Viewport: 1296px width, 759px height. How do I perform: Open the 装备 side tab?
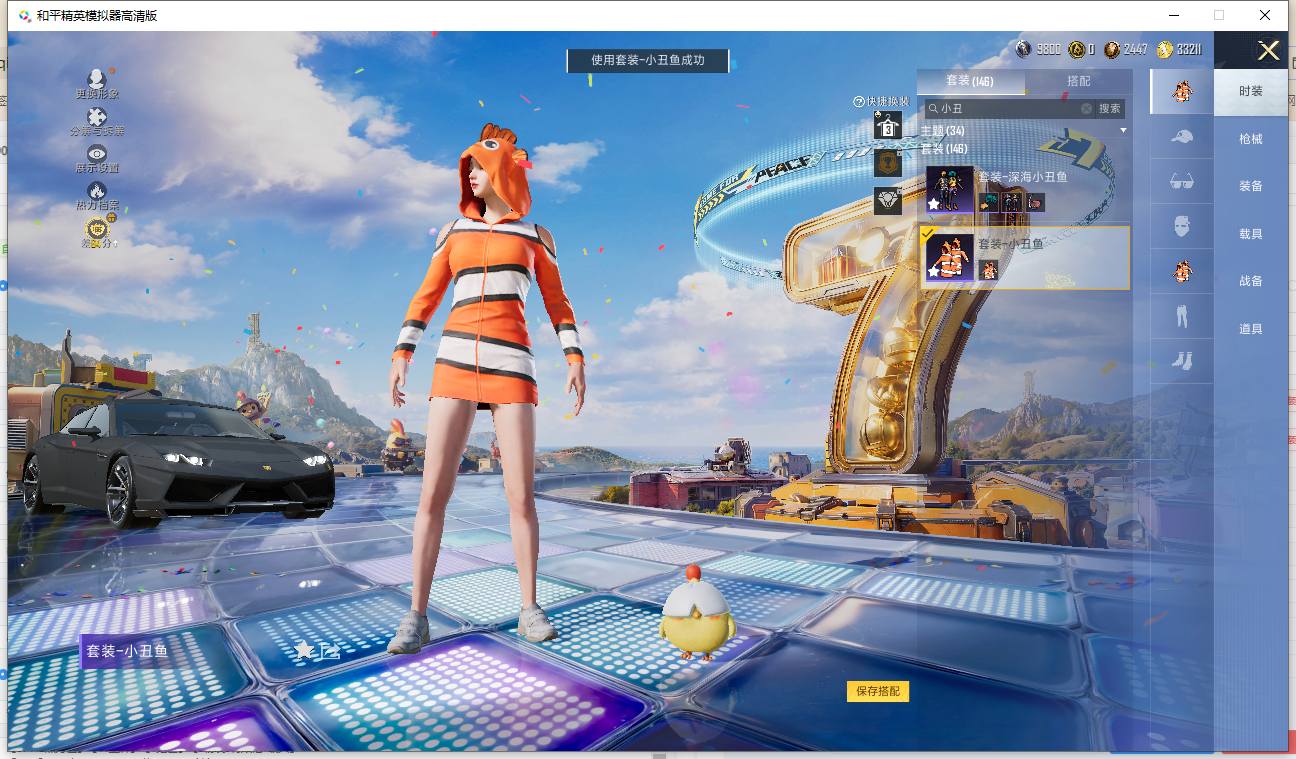tap(1251, 186)
